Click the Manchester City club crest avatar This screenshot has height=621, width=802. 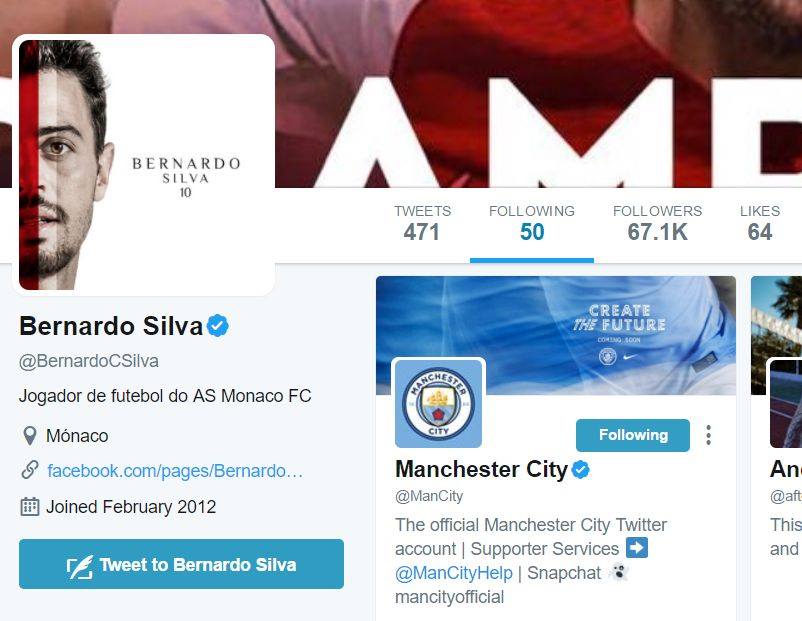(x=438, y=403)
